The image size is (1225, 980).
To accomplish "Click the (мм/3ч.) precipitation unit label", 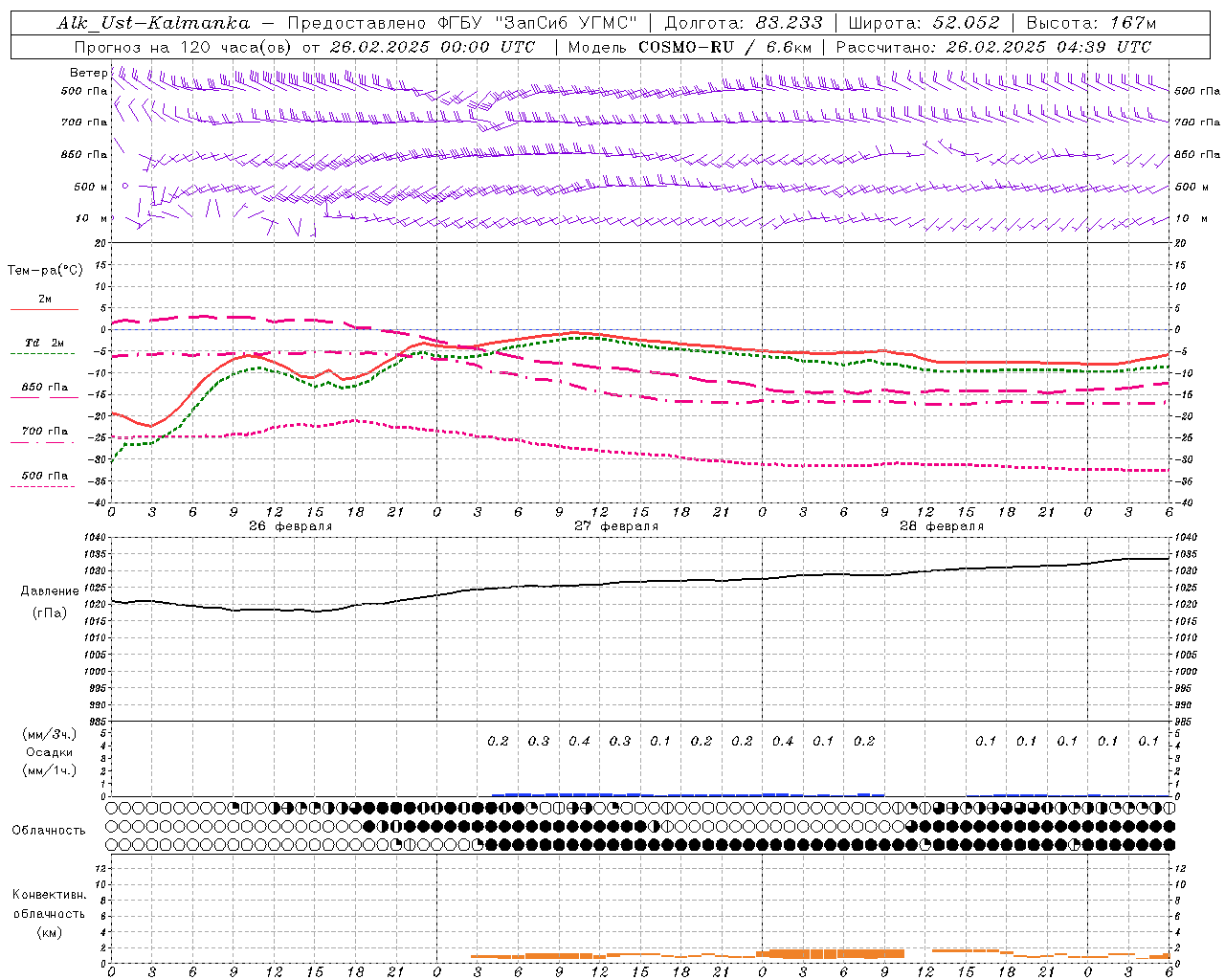I will tap(50, 734).
